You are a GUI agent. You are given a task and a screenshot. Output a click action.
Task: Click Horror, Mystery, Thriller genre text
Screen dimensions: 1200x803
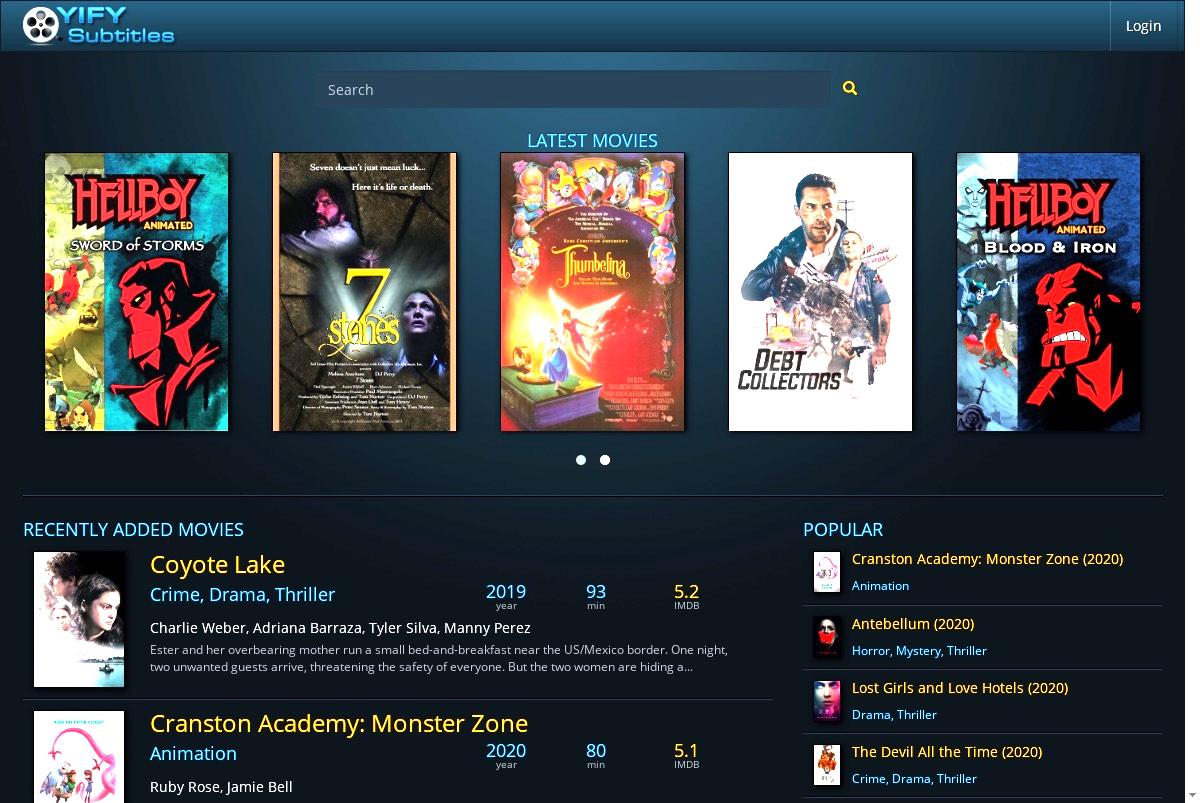pyautogui.click(x=919, y=651)
